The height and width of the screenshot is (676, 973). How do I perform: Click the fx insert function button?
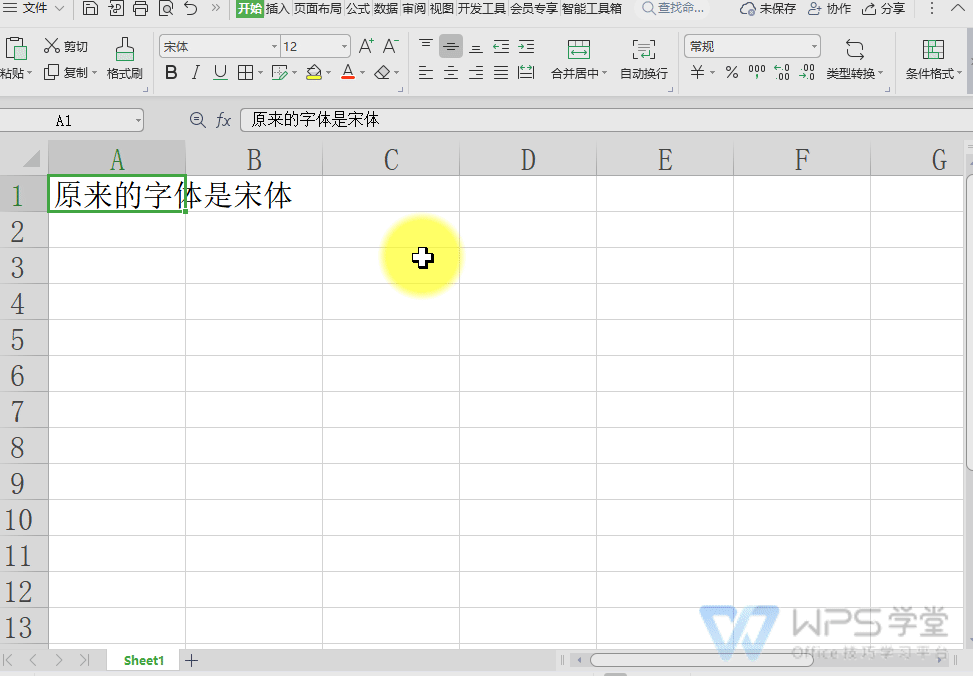(x=223, y=120)
